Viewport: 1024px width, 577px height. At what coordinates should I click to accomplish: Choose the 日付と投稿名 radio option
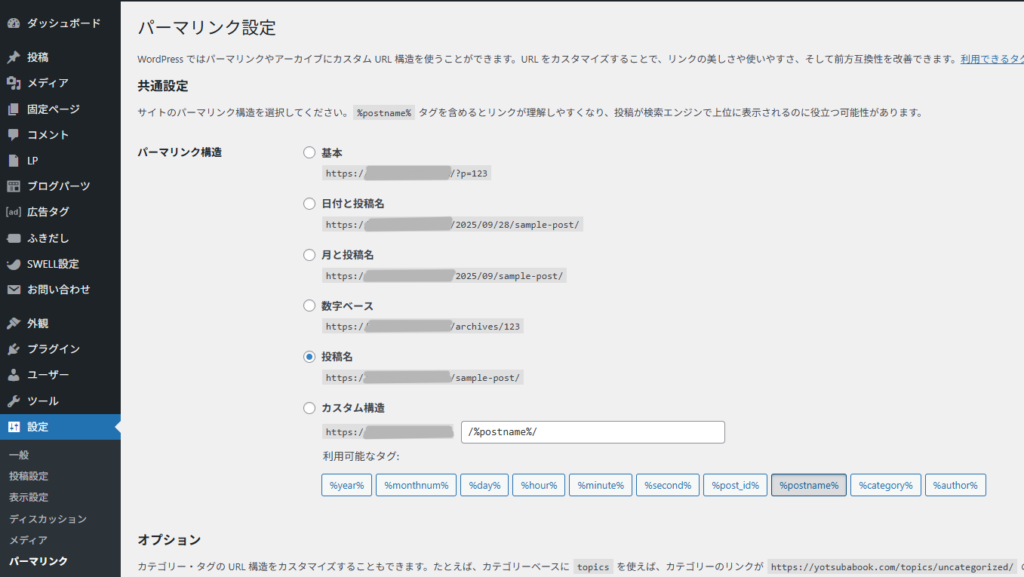click(x=309, y=204)
